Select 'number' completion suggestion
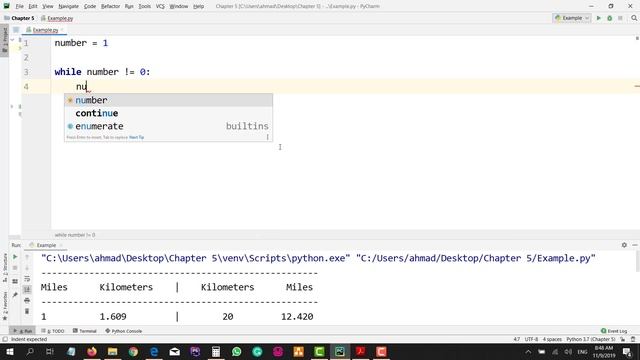 tap(168, 100)
